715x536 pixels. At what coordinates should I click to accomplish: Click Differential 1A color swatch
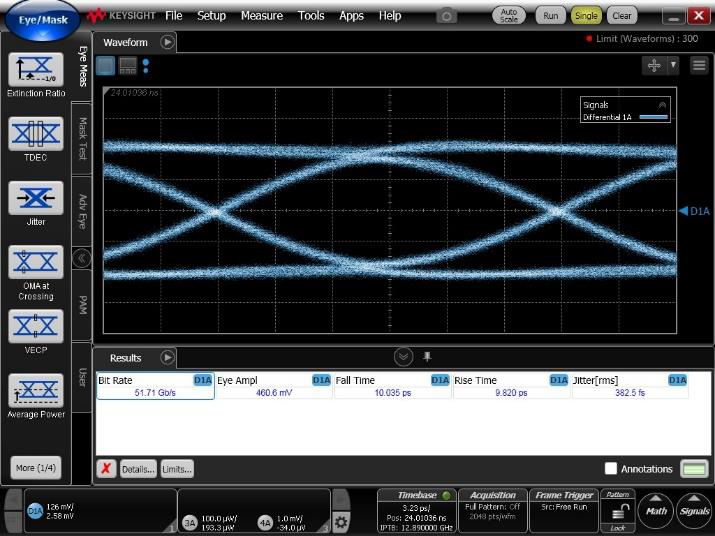pyautogui.click(x=653, y=117)
